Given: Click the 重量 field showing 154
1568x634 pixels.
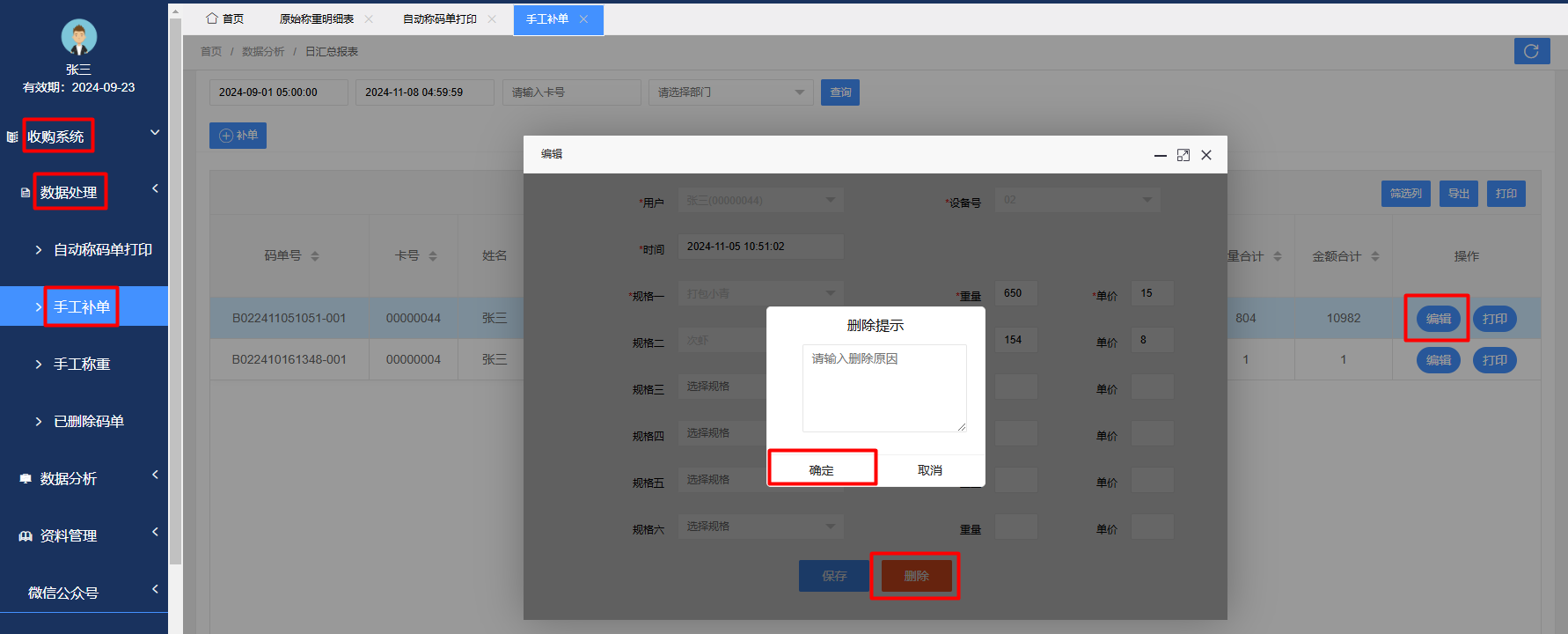Looking at the screenshot, I should [x=1016, y=340].
